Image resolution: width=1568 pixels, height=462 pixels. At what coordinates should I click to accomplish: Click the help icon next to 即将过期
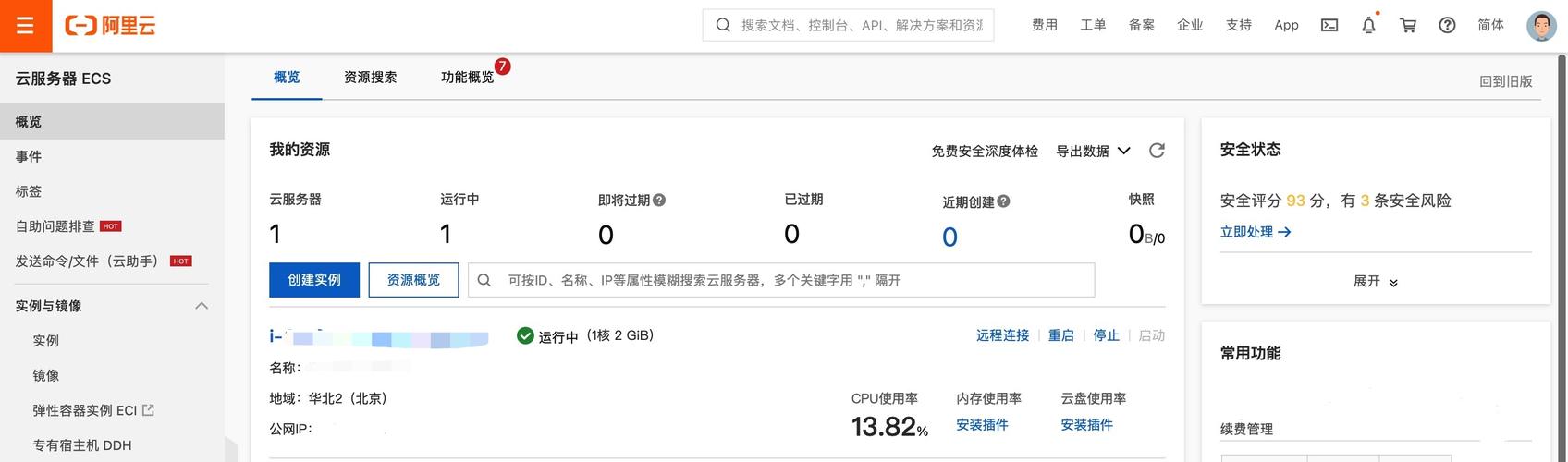[659, 200]
